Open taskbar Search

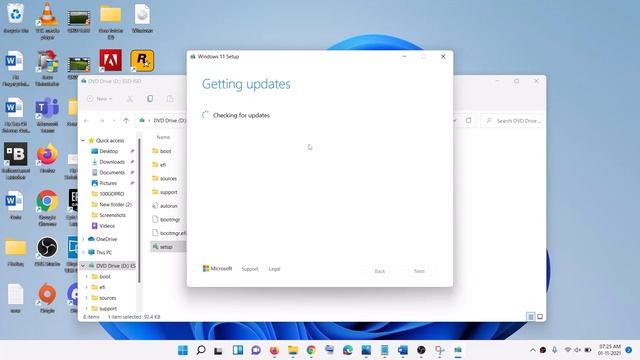click(201, 350)
